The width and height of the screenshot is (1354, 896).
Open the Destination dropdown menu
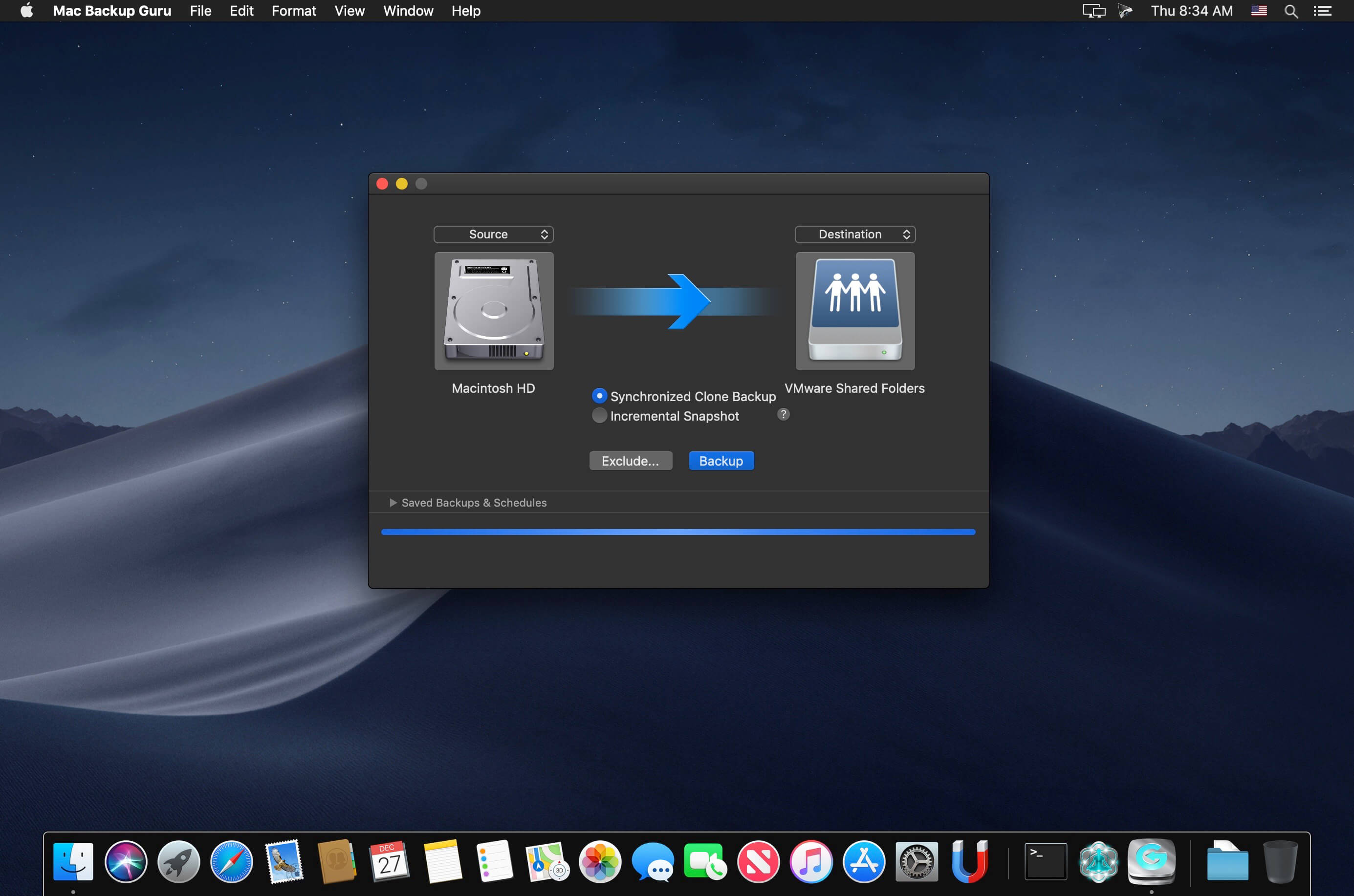point(854,233)
